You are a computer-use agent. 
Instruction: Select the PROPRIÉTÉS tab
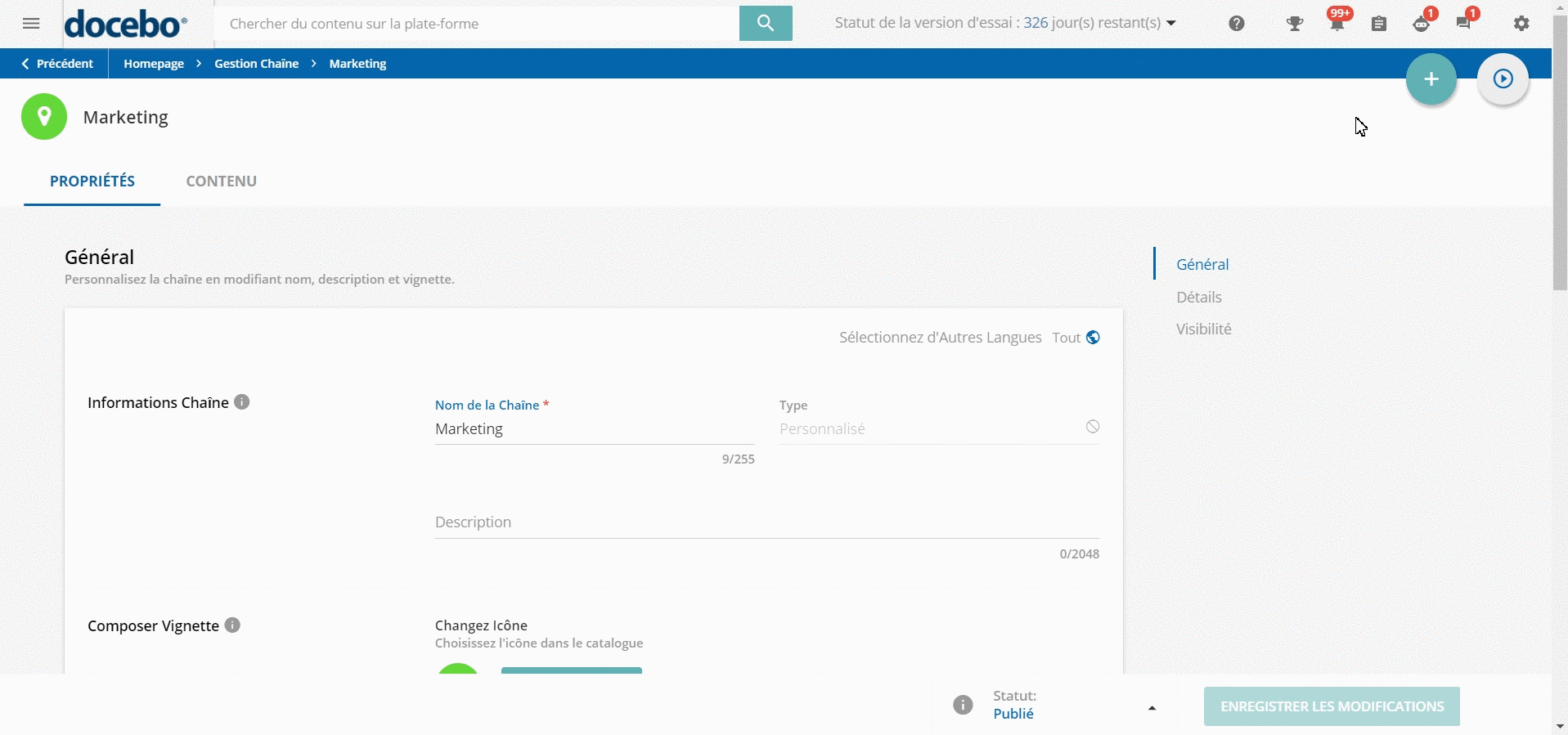click(x=92, y=182)
